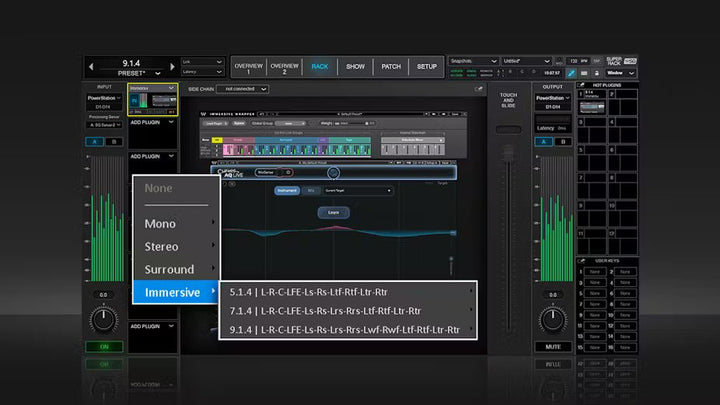
Task: Open the Link dropdown
Action: point(202,62)
